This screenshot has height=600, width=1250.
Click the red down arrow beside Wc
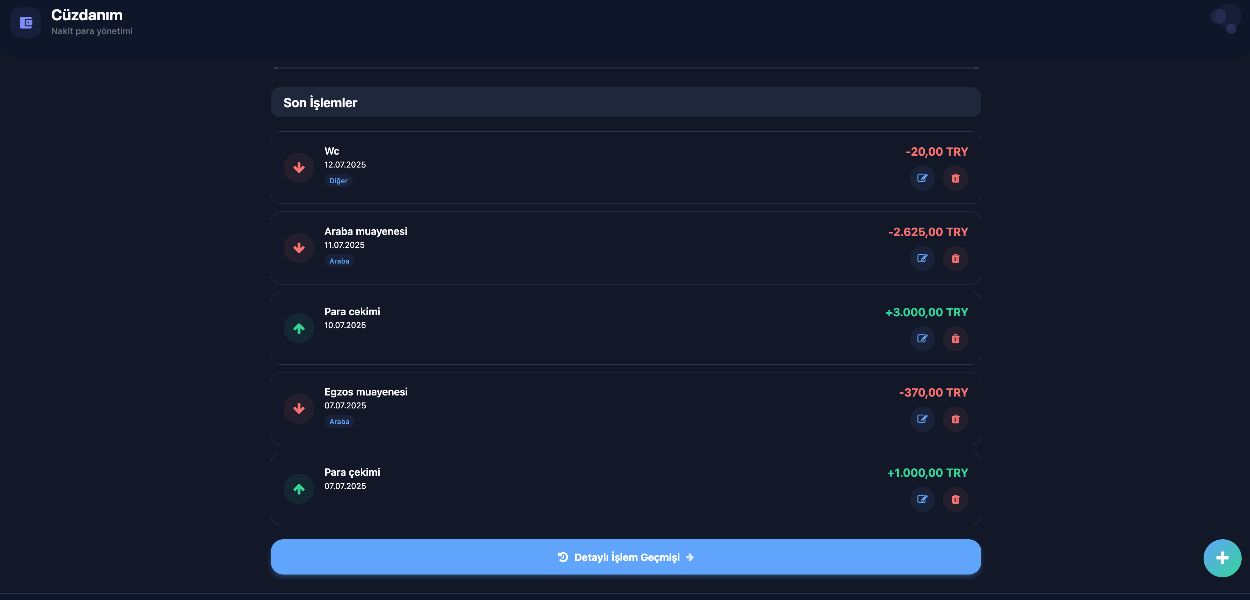[x=298, y=168]
